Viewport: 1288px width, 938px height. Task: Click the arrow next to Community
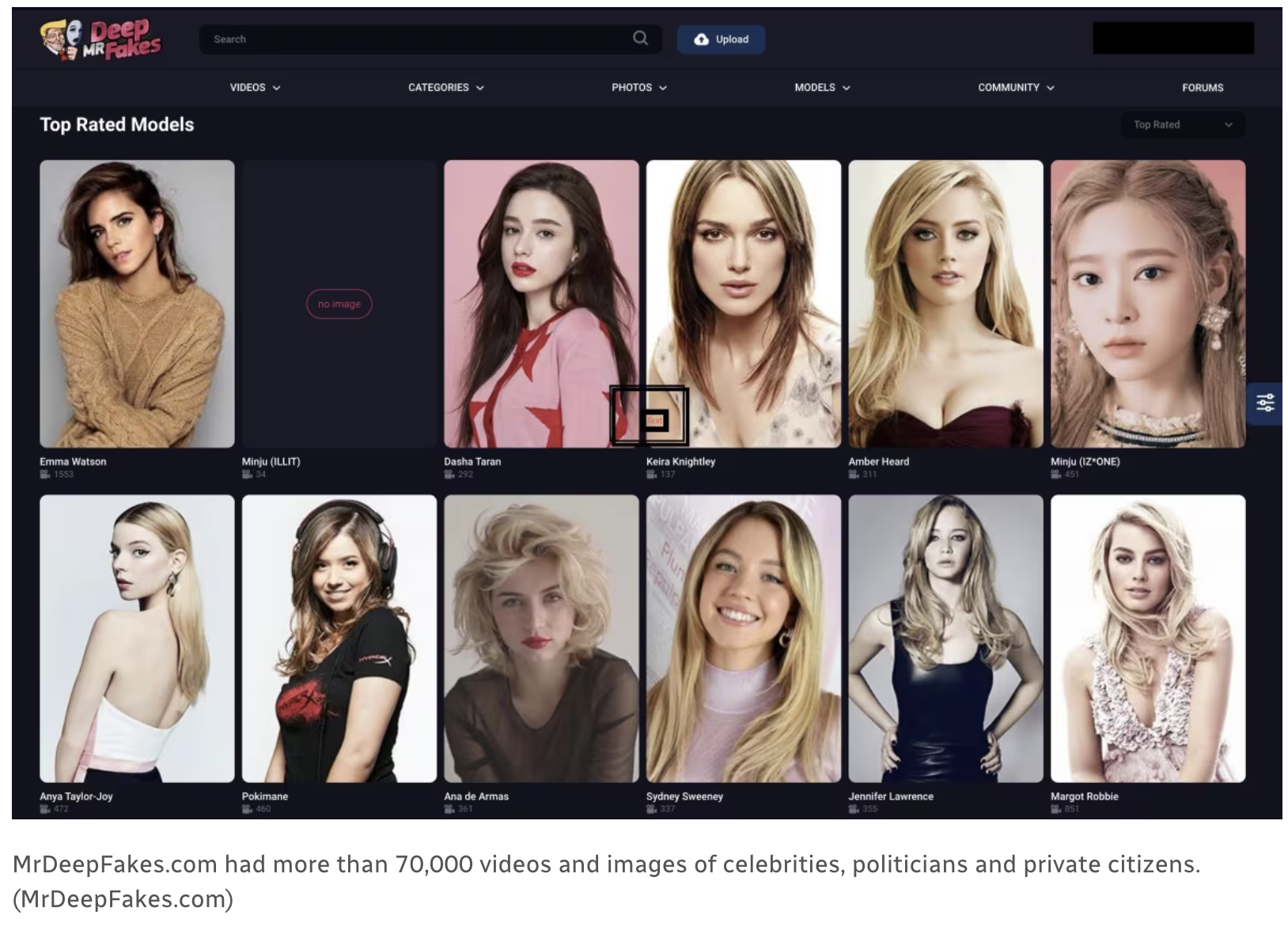[1051, 88]
